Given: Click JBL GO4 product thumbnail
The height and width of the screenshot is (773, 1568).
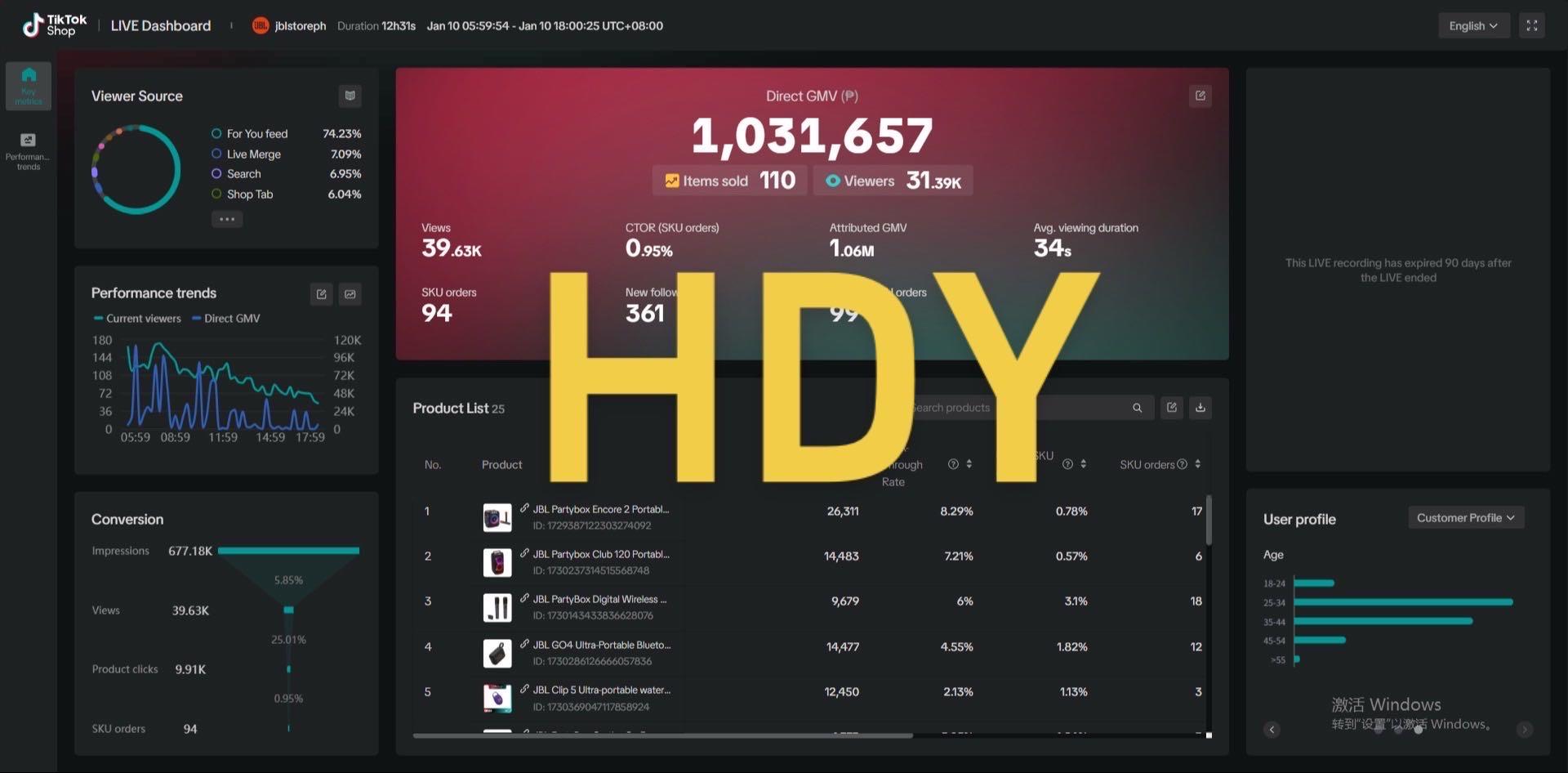Looking at the screenshot, I should pos(497,654).
